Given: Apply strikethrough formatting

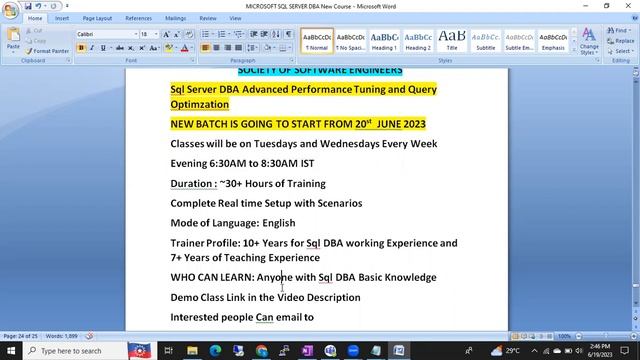Looking at the screenshot, I should tap(120, 48).
